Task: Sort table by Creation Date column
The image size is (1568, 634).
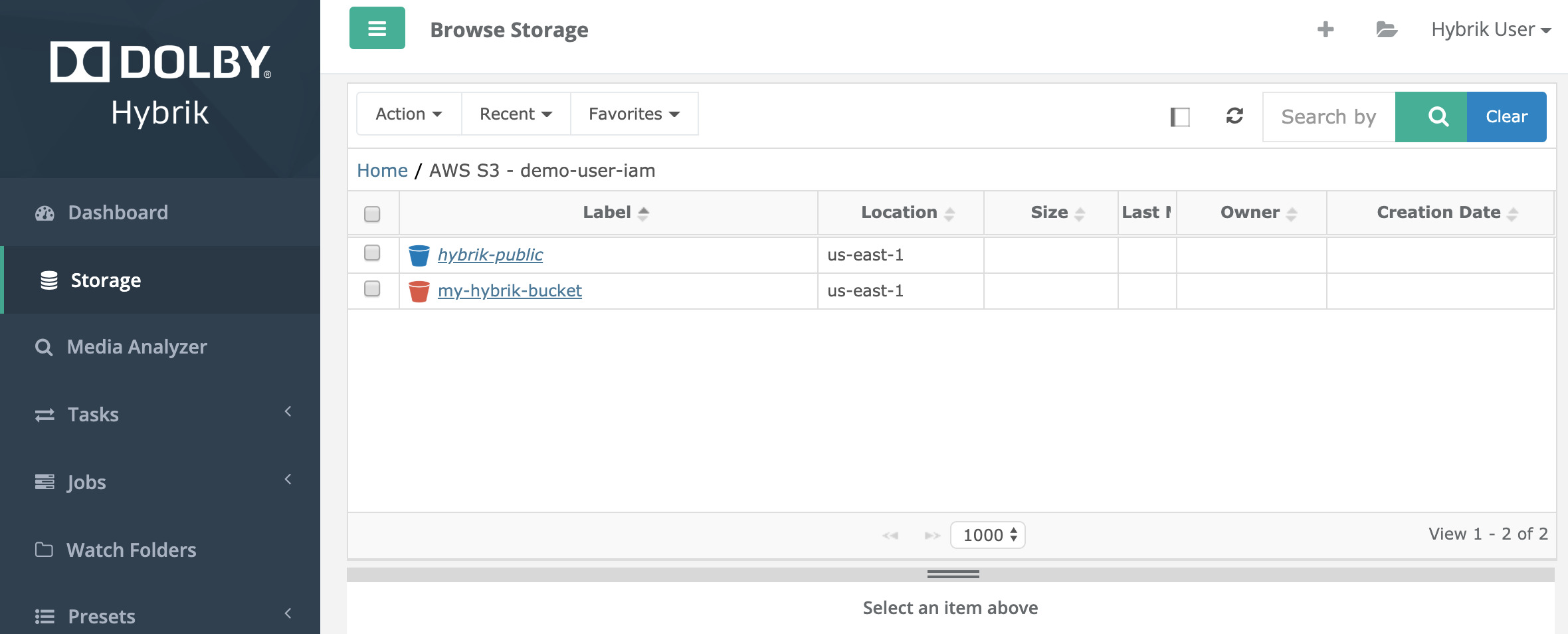Action: pyautogui.click(x=1440, y=213)
